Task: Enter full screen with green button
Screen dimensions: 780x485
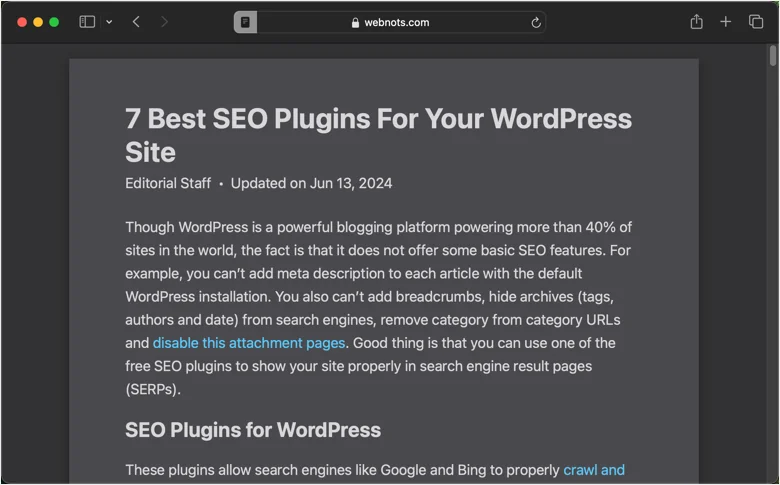Action: point(54,22)
